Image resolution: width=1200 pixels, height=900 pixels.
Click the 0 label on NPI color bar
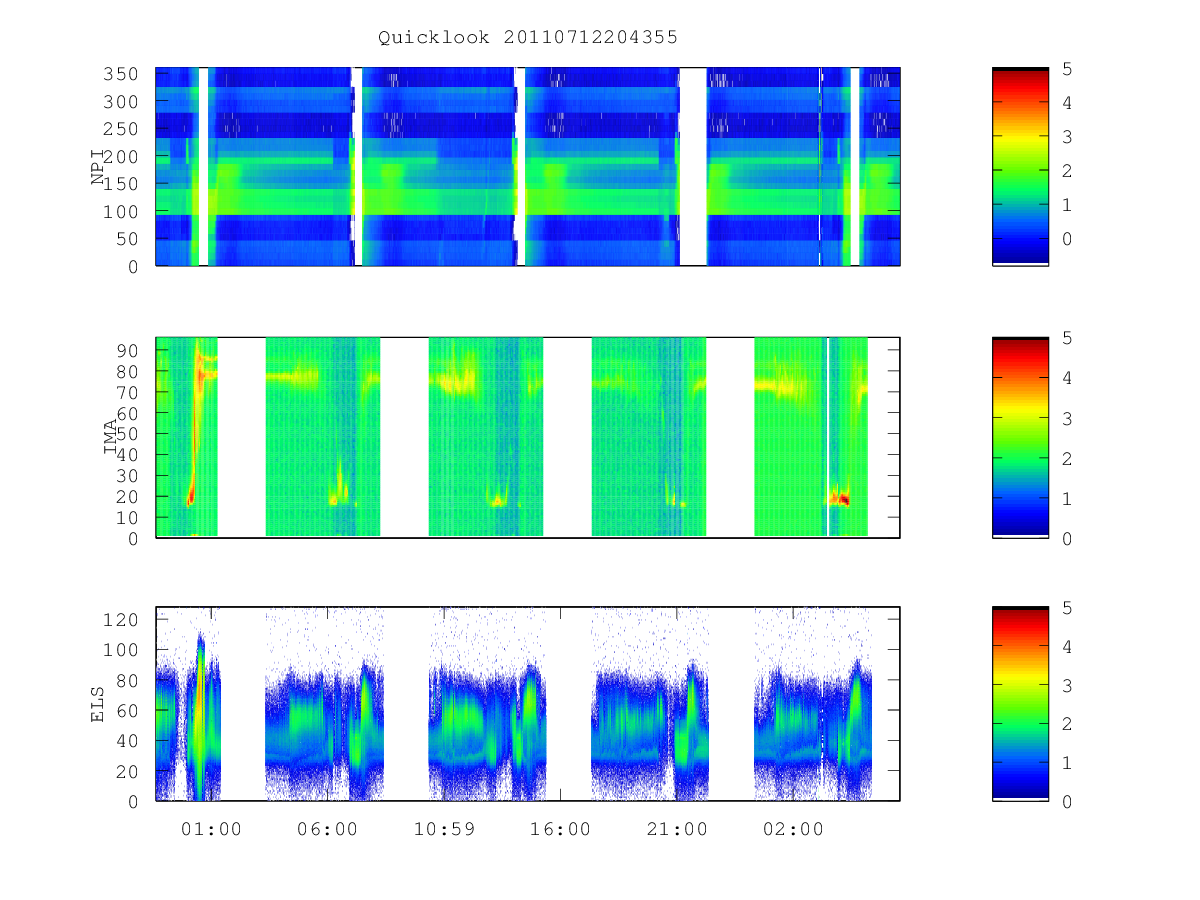click(1067, 239)
